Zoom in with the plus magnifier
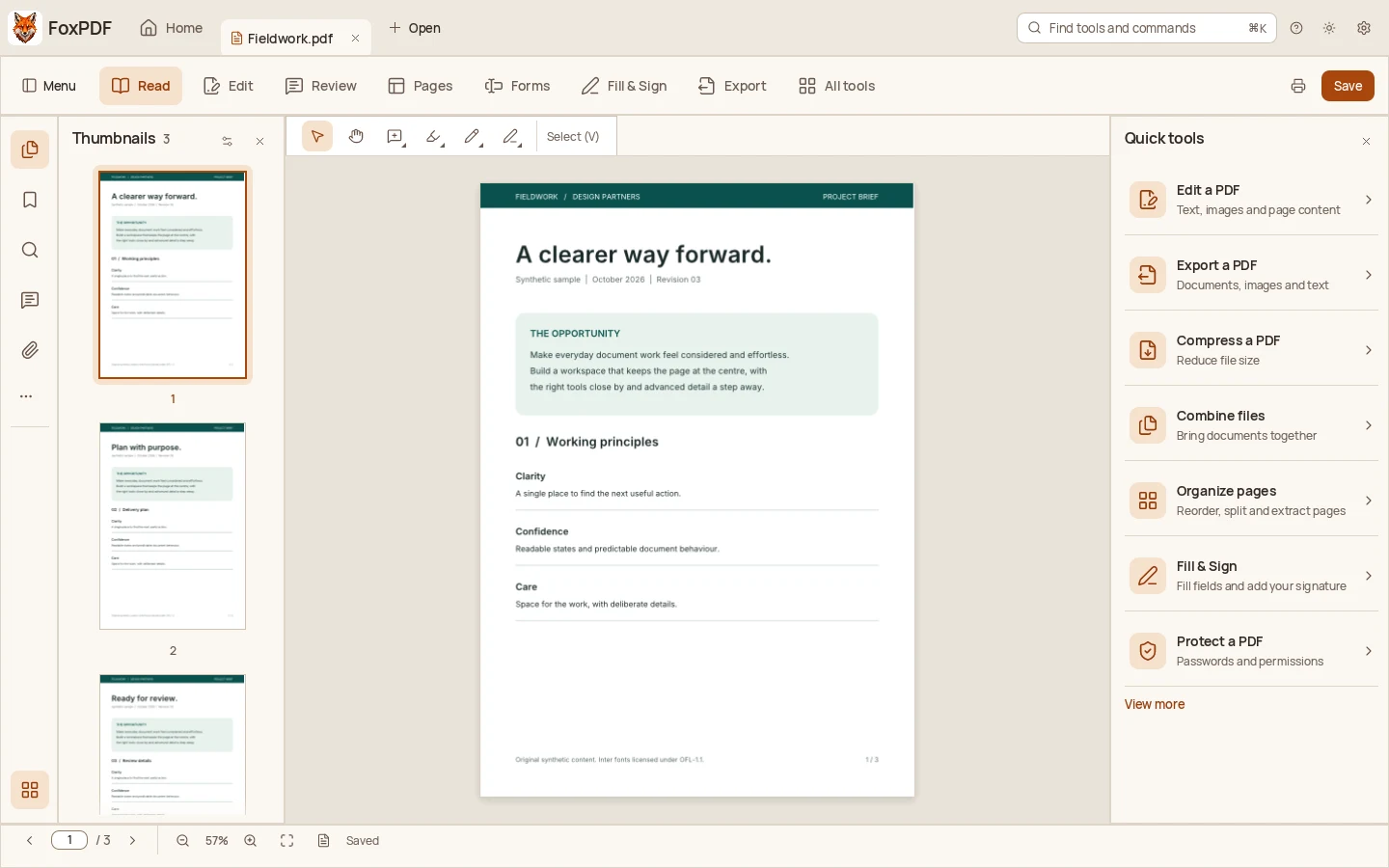The height and width of the screenshot is (868, 1389). (251, 841)
